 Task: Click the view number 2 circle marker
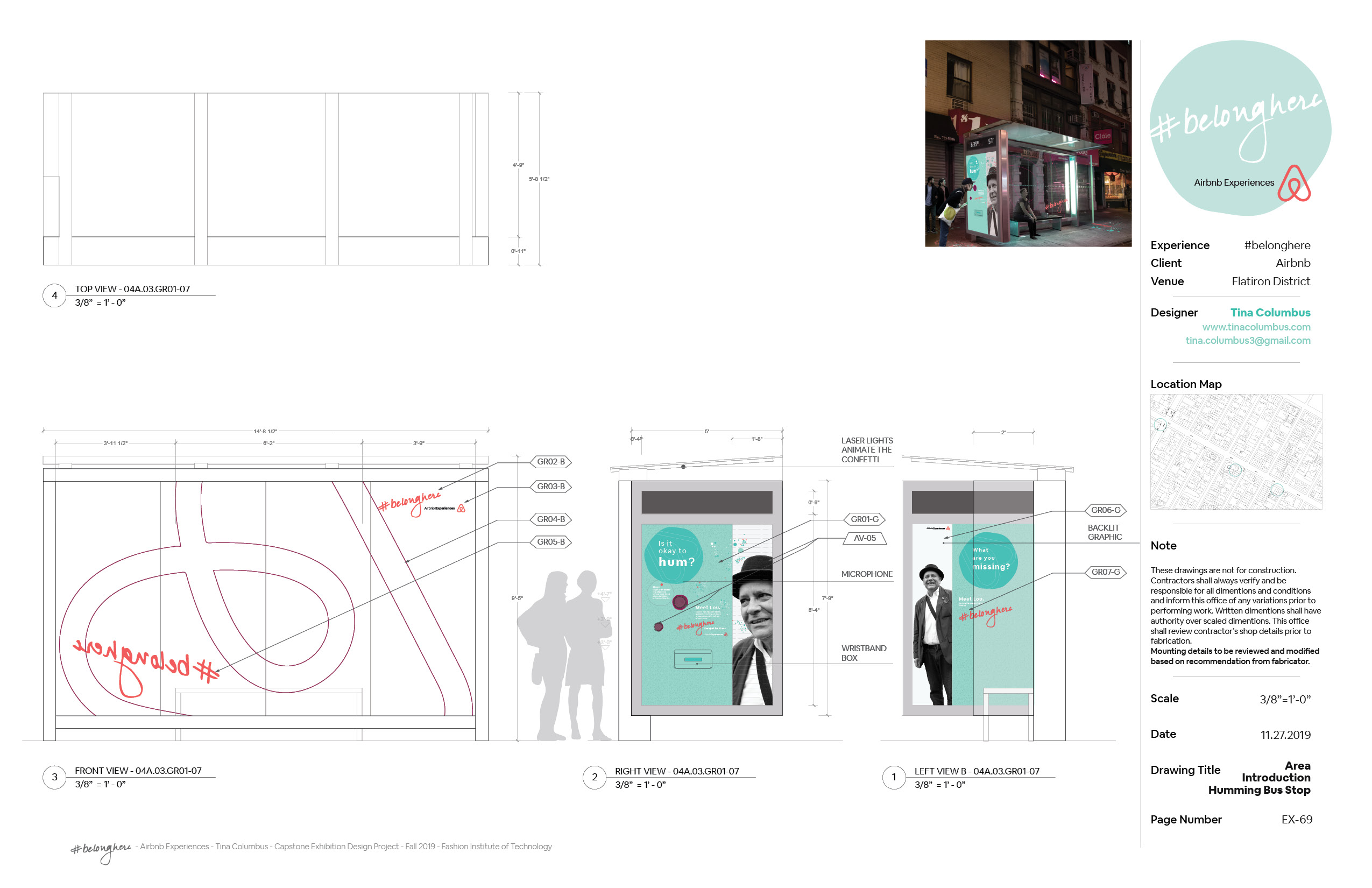(595, 777)
